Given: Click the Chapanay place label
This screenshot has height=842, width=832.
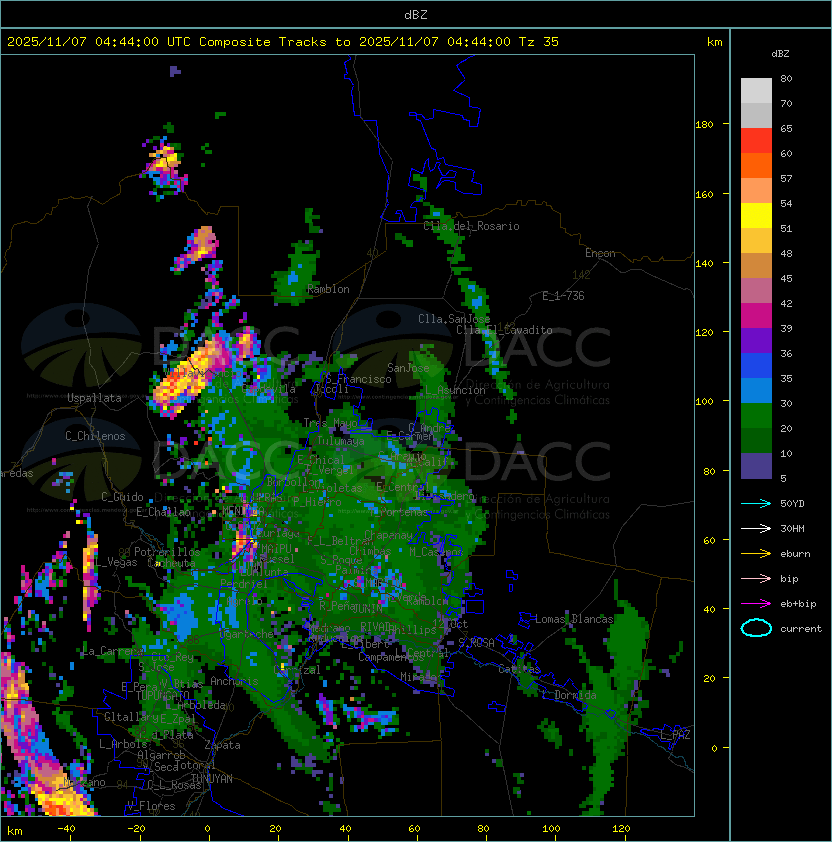Looking at the screenshot, I should (x=388, y=535).
